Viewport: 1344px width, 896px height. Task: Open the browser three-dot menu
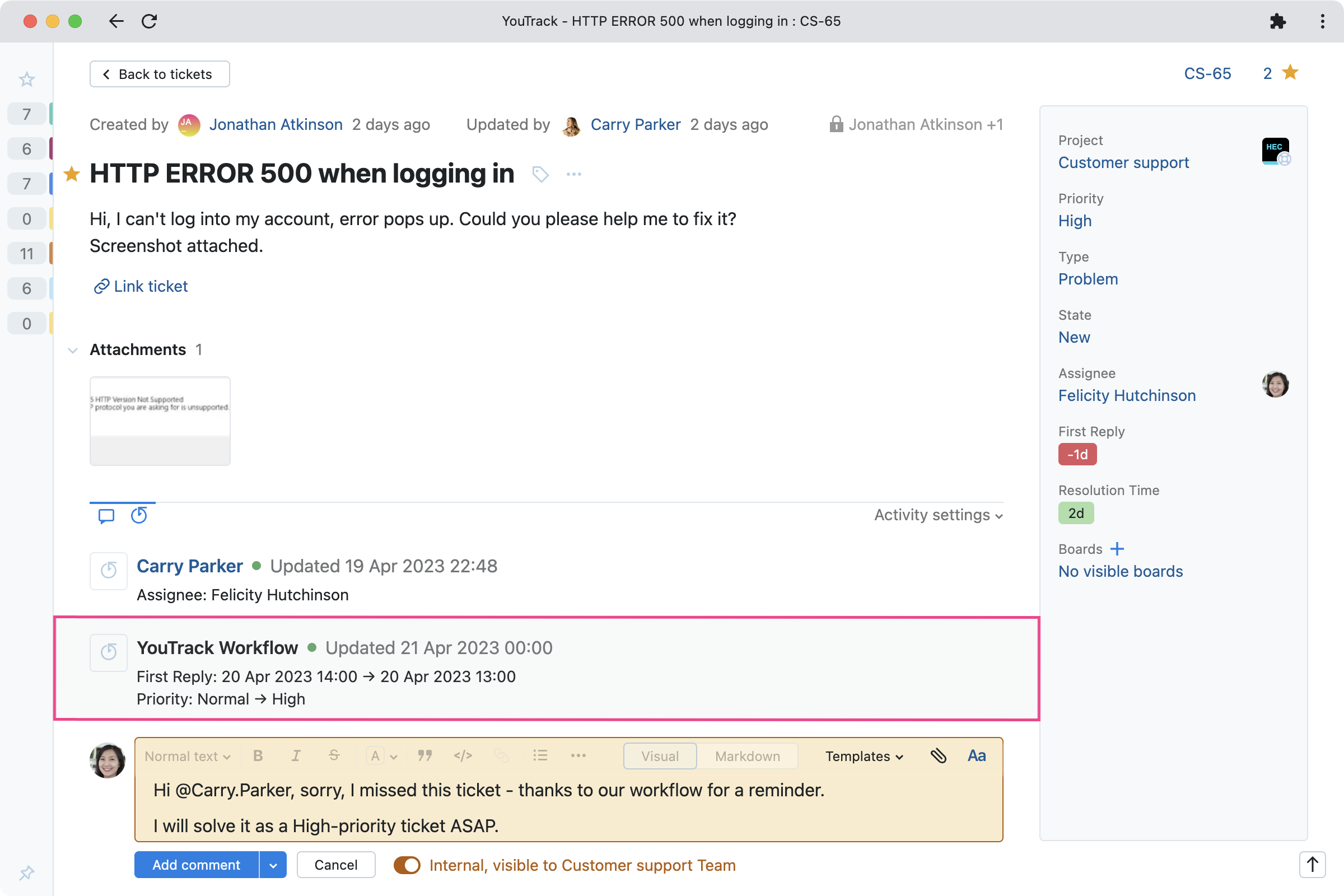1322,21
